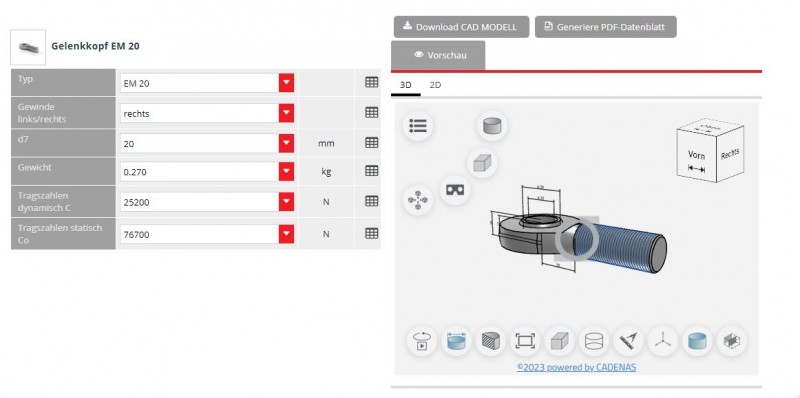
Task: Start the rotation animation play icon
Action: [x=422, y=341]
